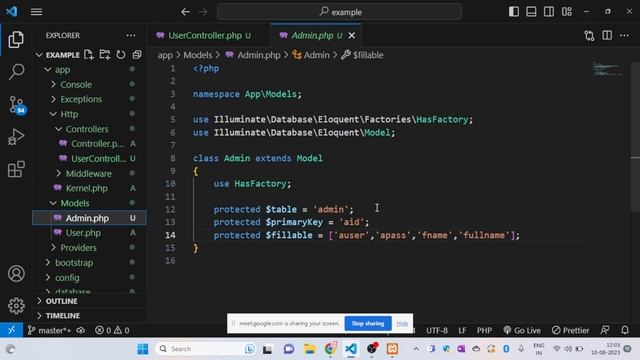Click the example command center search box
The image size is (640, 360).
click(340, 12)
